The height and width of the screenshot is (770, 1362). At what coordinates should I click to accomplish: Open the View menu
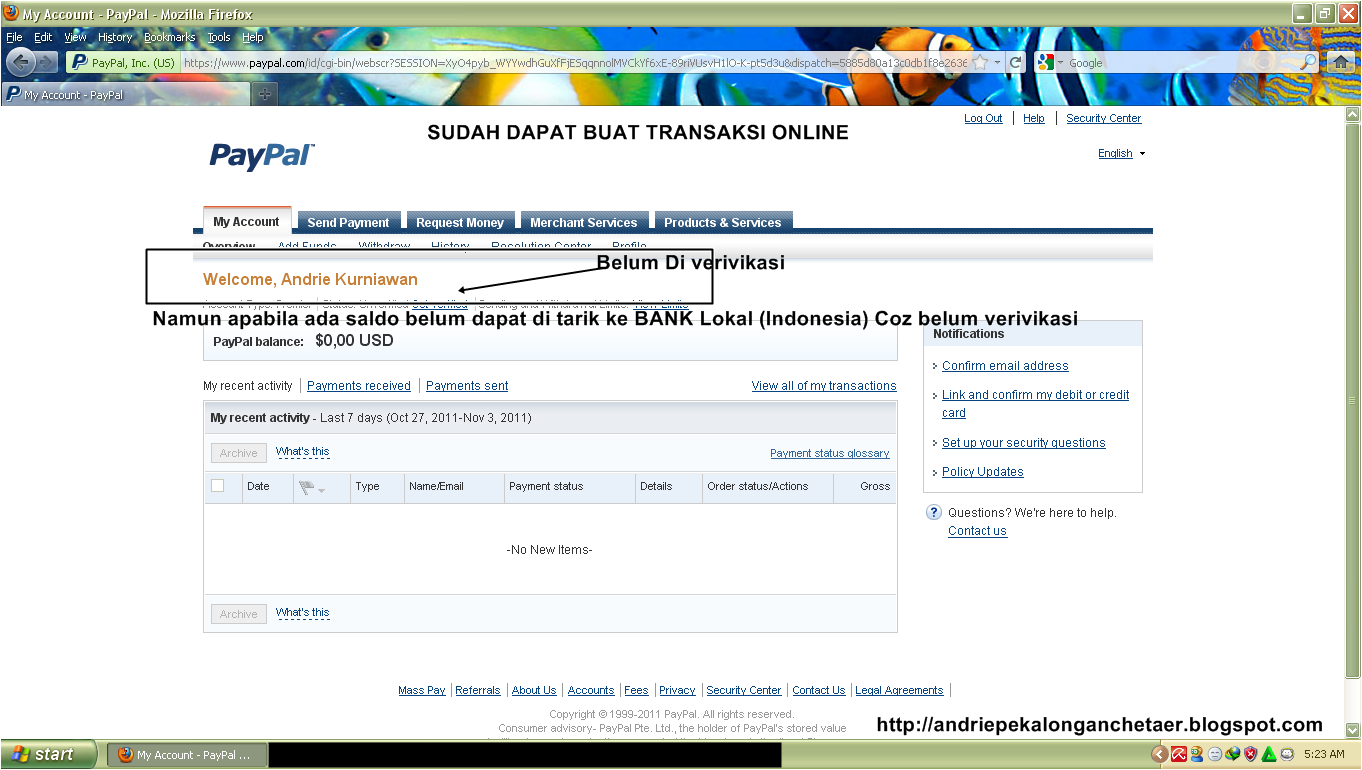click(x=75, y=37)
